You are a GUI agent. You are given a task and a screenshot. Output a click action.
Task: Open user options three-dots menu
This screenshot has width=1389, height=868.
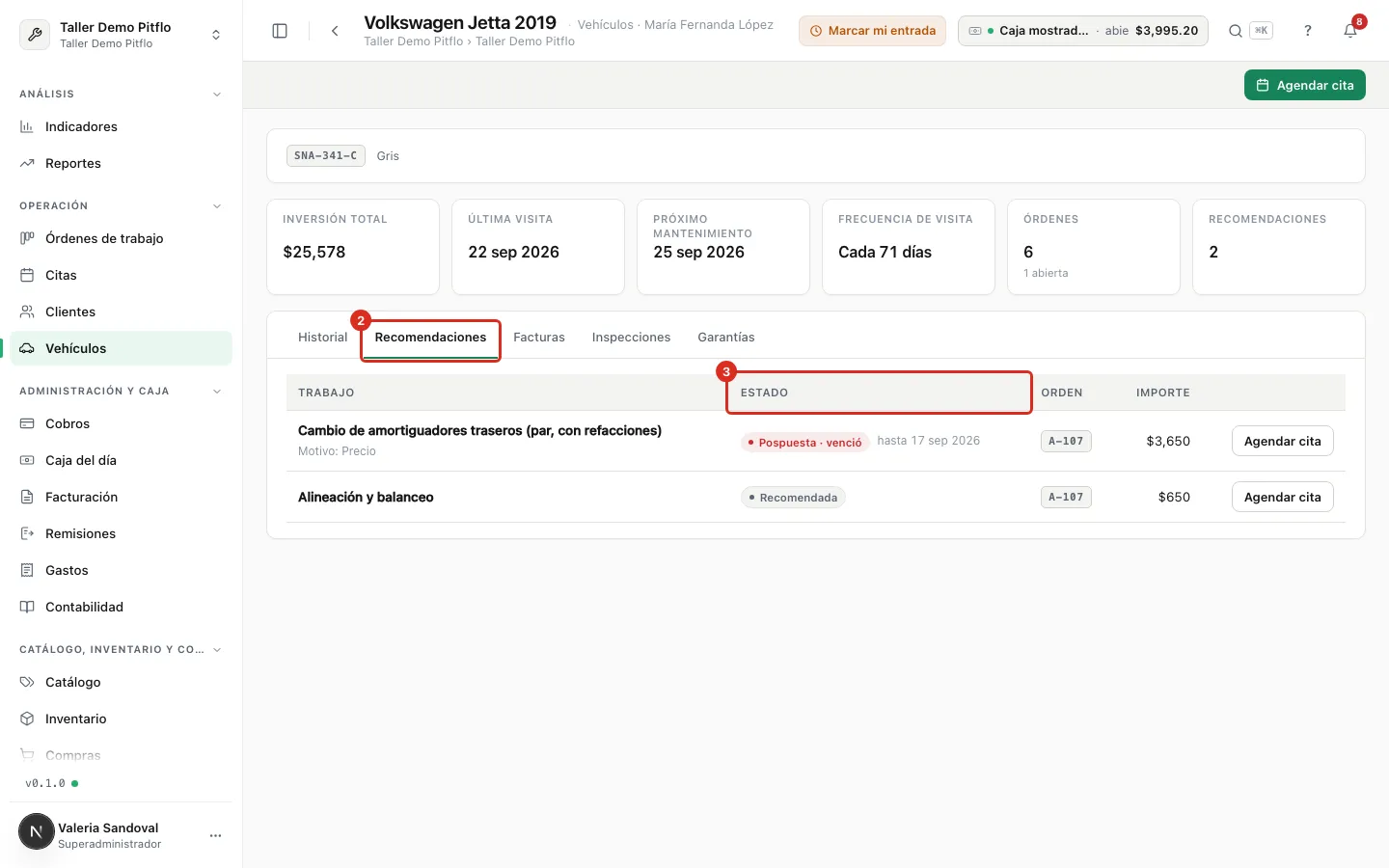click(215, 835)
